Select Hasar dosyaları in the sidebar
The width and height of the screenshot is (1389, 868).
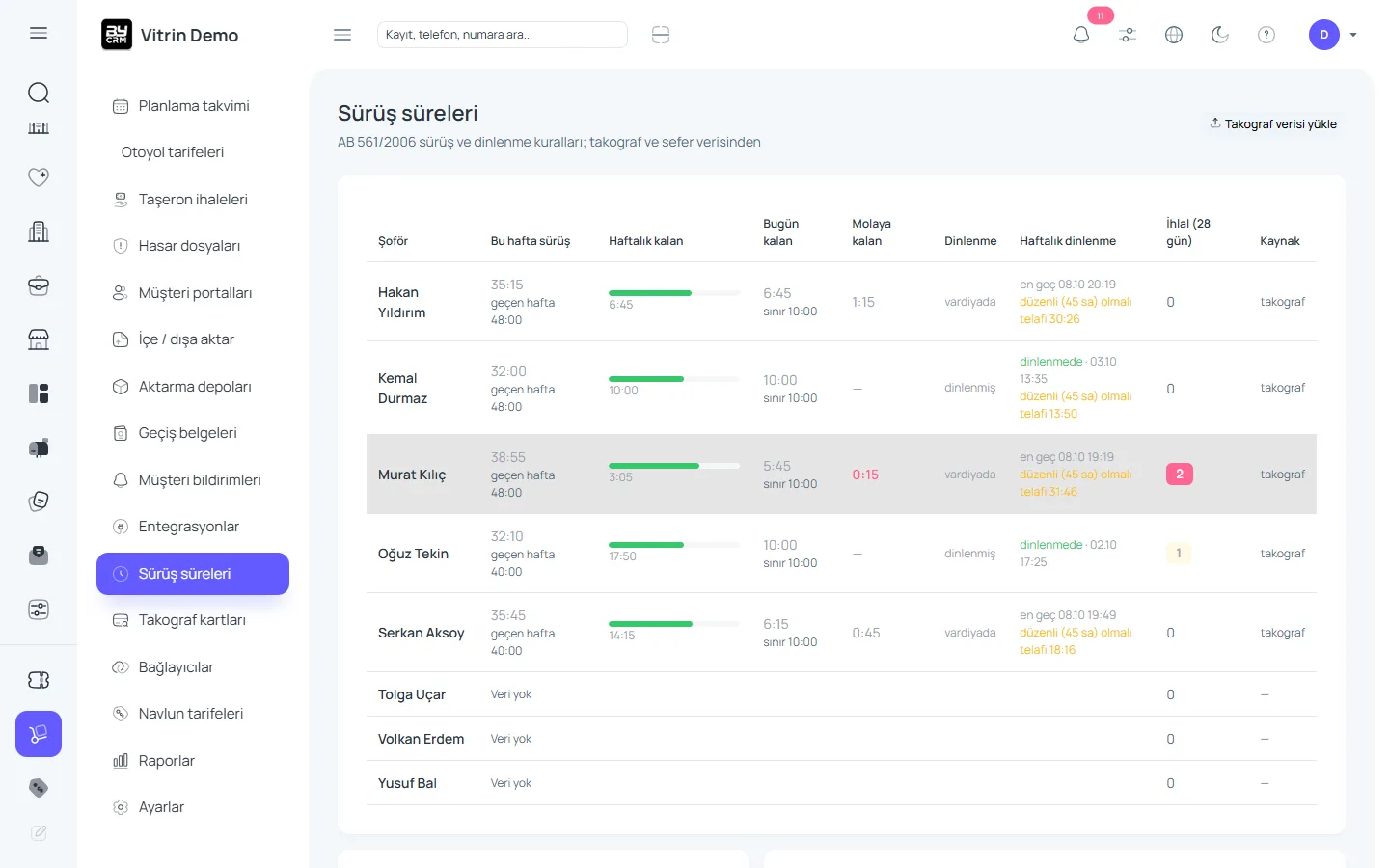tap(193, 246)
